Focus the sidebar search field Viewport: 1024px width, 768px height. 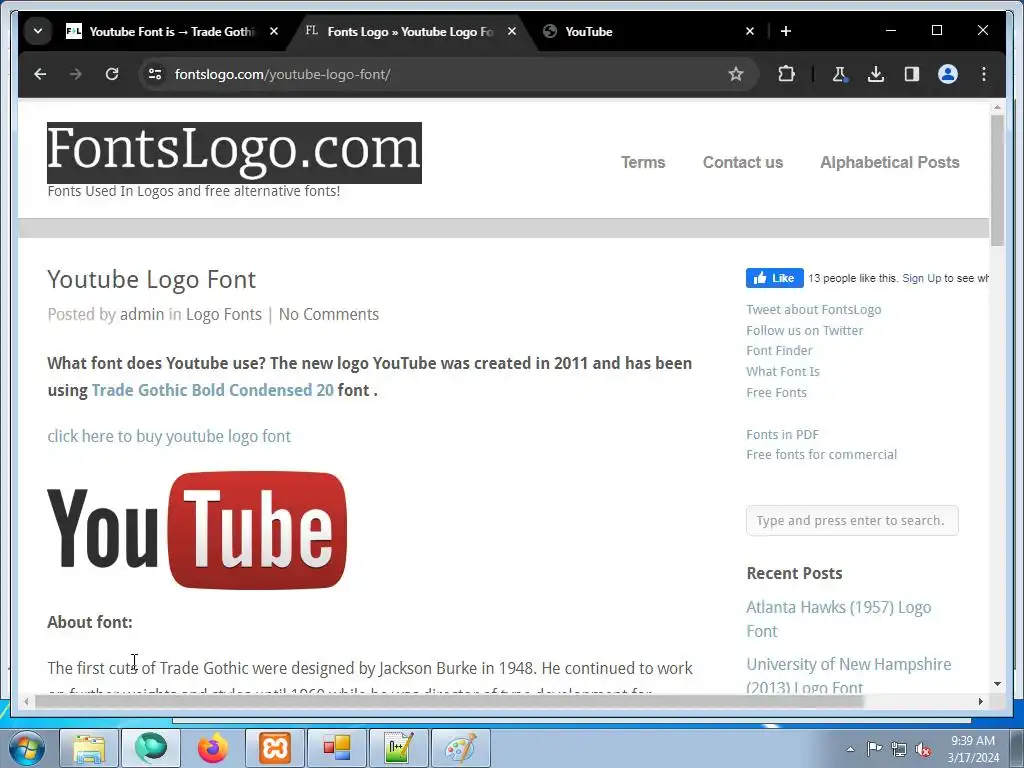point(852,520)
